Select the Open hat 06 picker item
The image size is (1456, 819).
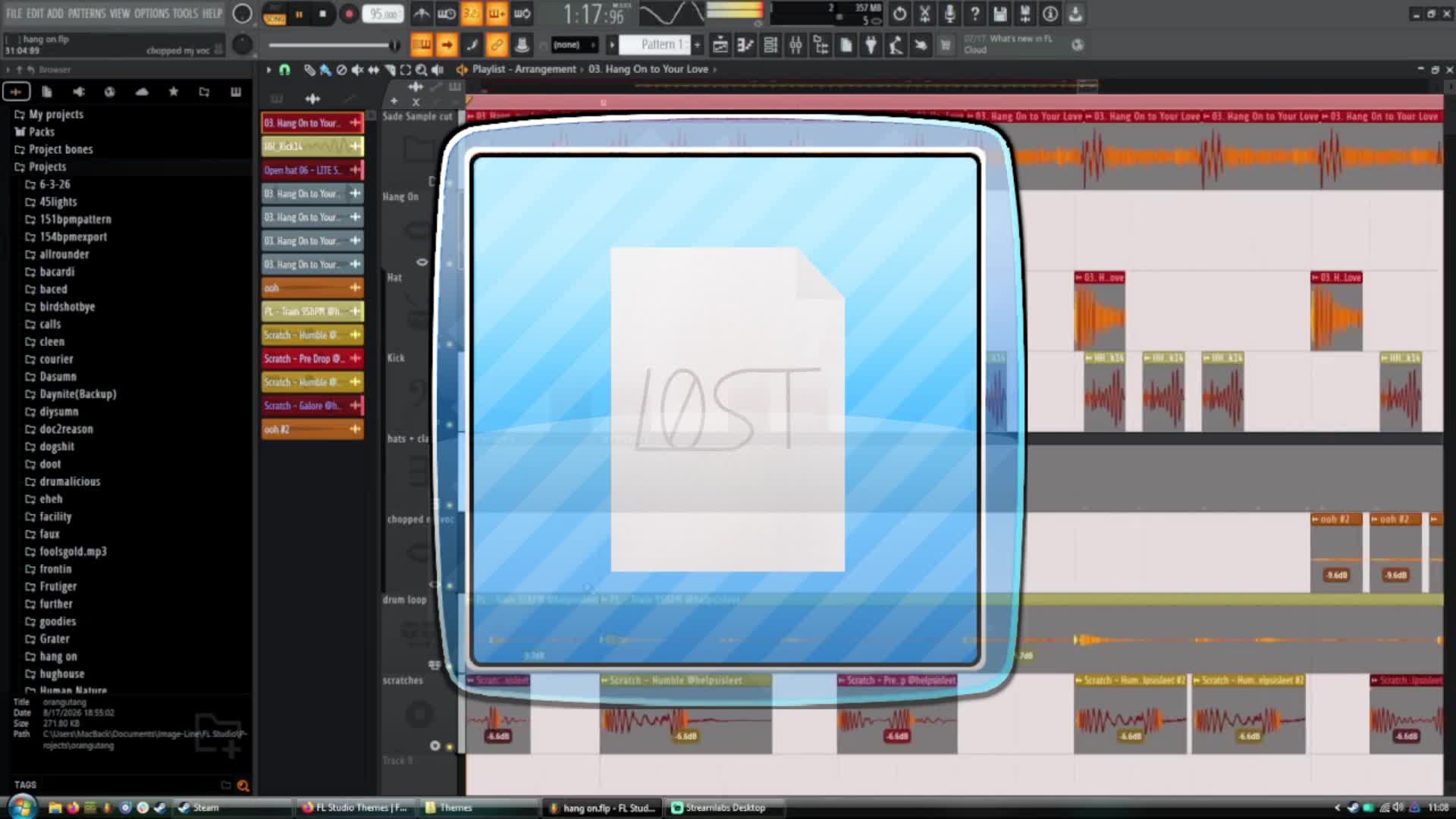click(x=312, y=170)
